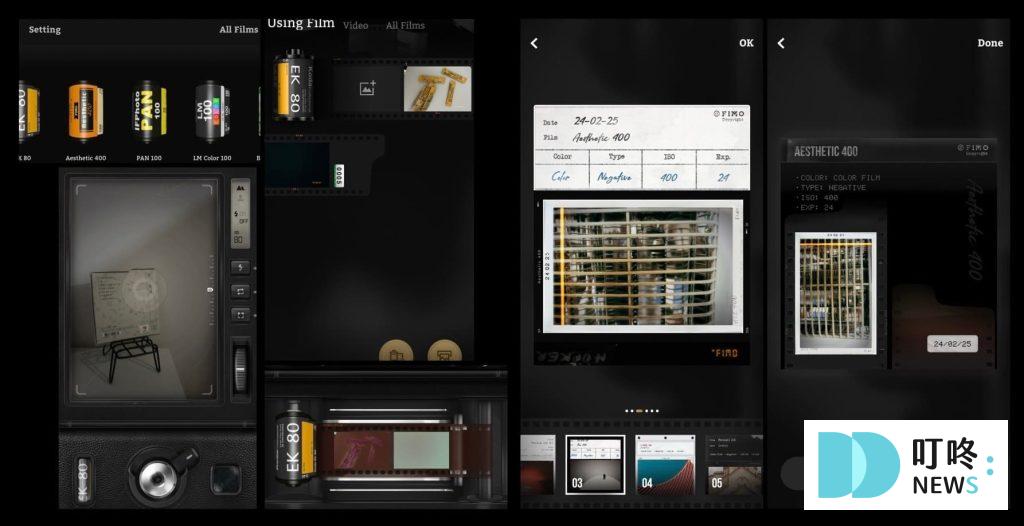Viewport: 1024px width, 526px height.
Task: Click the "PAN 100" label under film roll
Action: pyautogui.click(x=149, y=158)
